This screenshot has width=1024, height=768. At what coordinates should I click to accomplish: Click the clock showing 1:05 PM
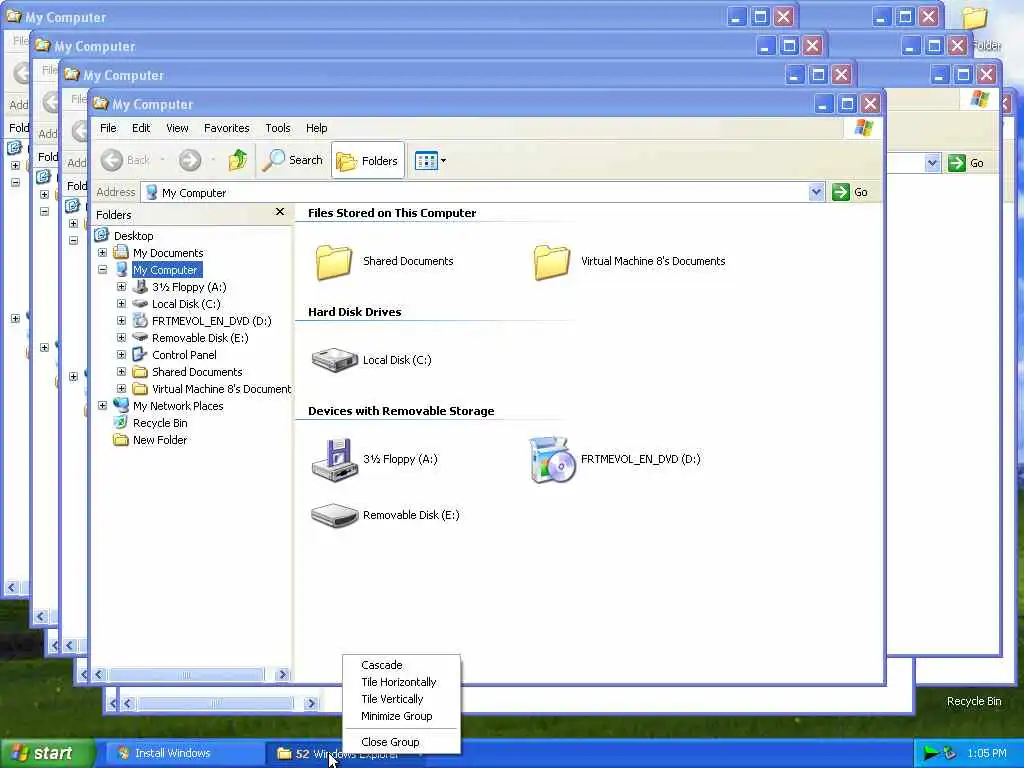(987, 753)
